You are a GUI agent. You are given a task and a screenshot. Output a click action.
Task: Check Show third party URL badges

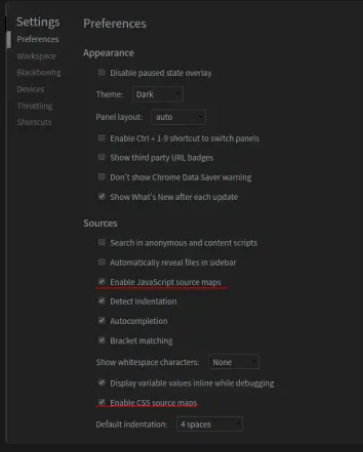pos(102,157)
